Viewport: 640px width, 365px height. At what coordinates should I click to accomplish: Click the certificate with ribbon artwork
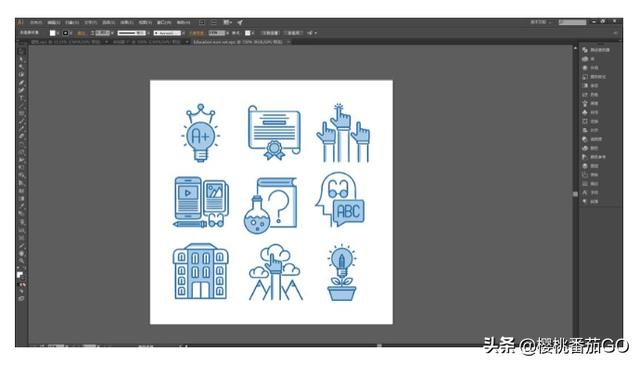(274, 132)
